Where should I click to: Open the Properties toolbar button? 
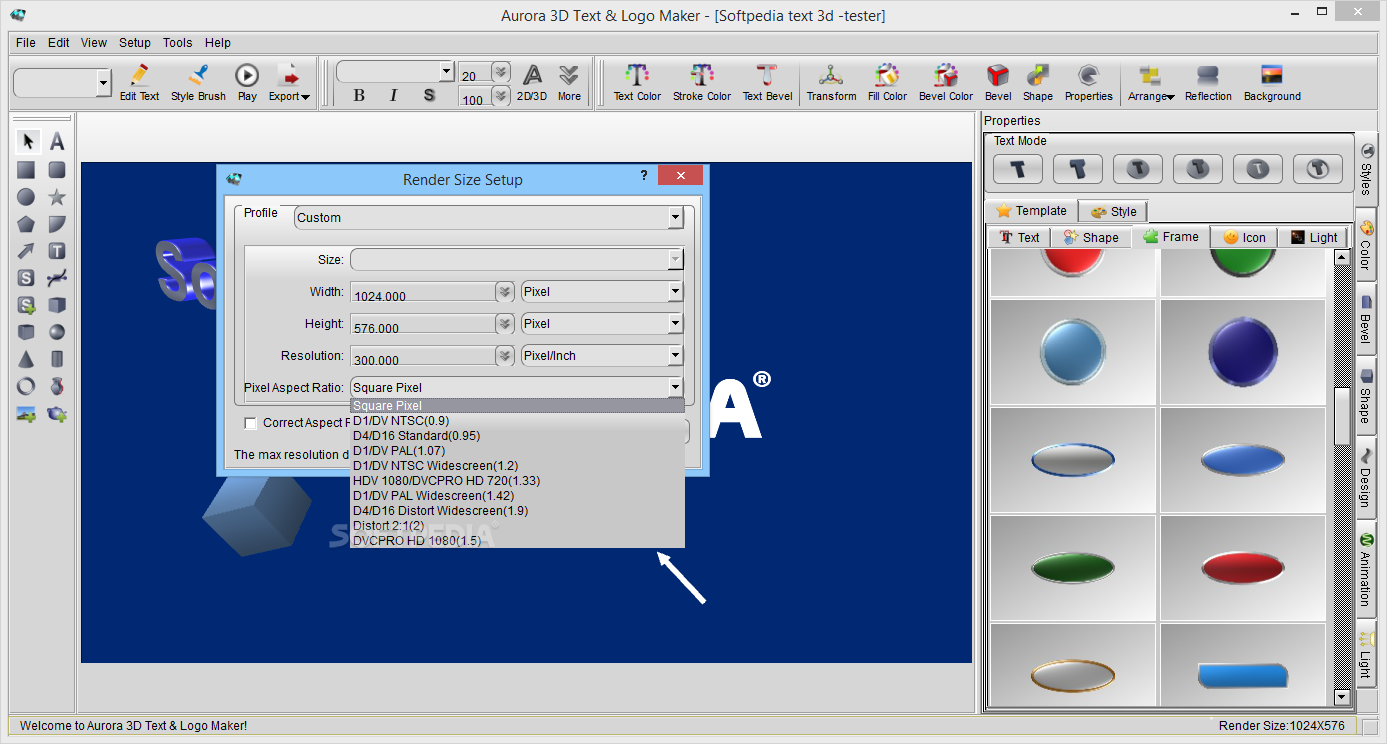pos(1089,82)
